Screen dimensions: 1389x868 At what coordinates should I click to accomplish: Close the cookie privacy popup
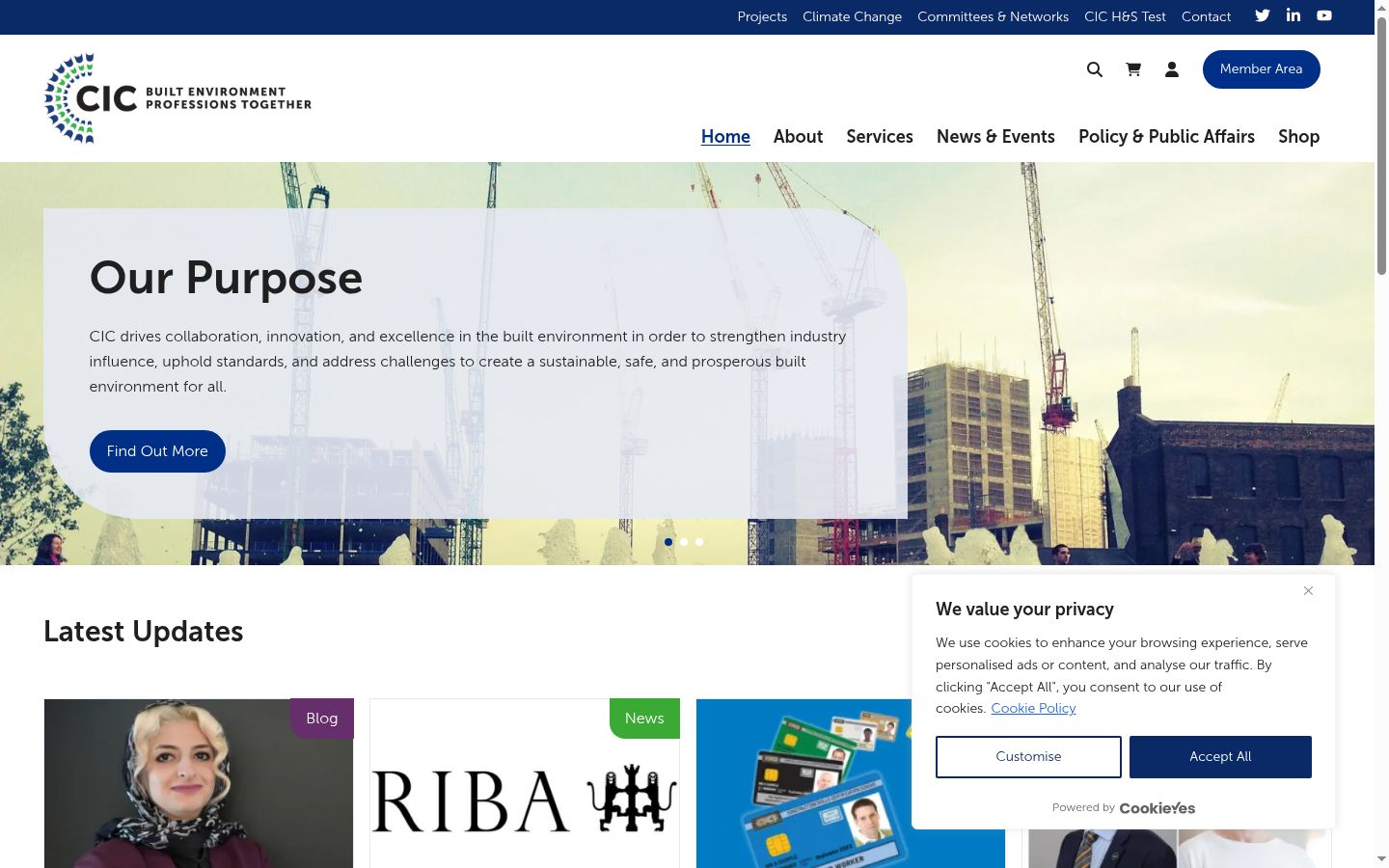coord(1308,590)
